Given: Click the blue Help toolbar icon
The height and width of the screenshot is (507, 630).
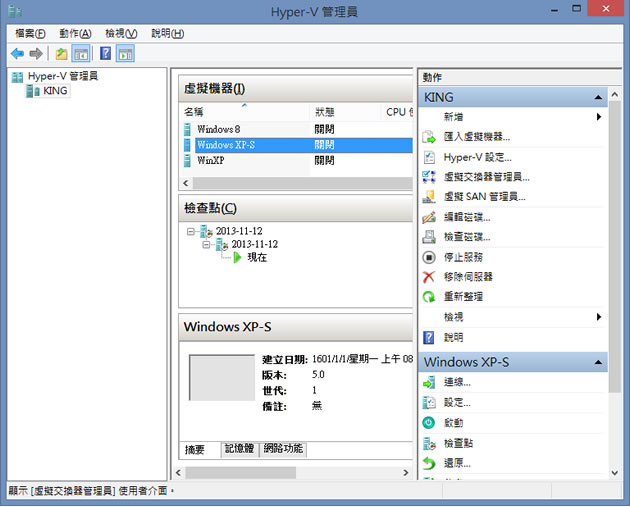Looking at the screenshot, I should coord(105,53).
